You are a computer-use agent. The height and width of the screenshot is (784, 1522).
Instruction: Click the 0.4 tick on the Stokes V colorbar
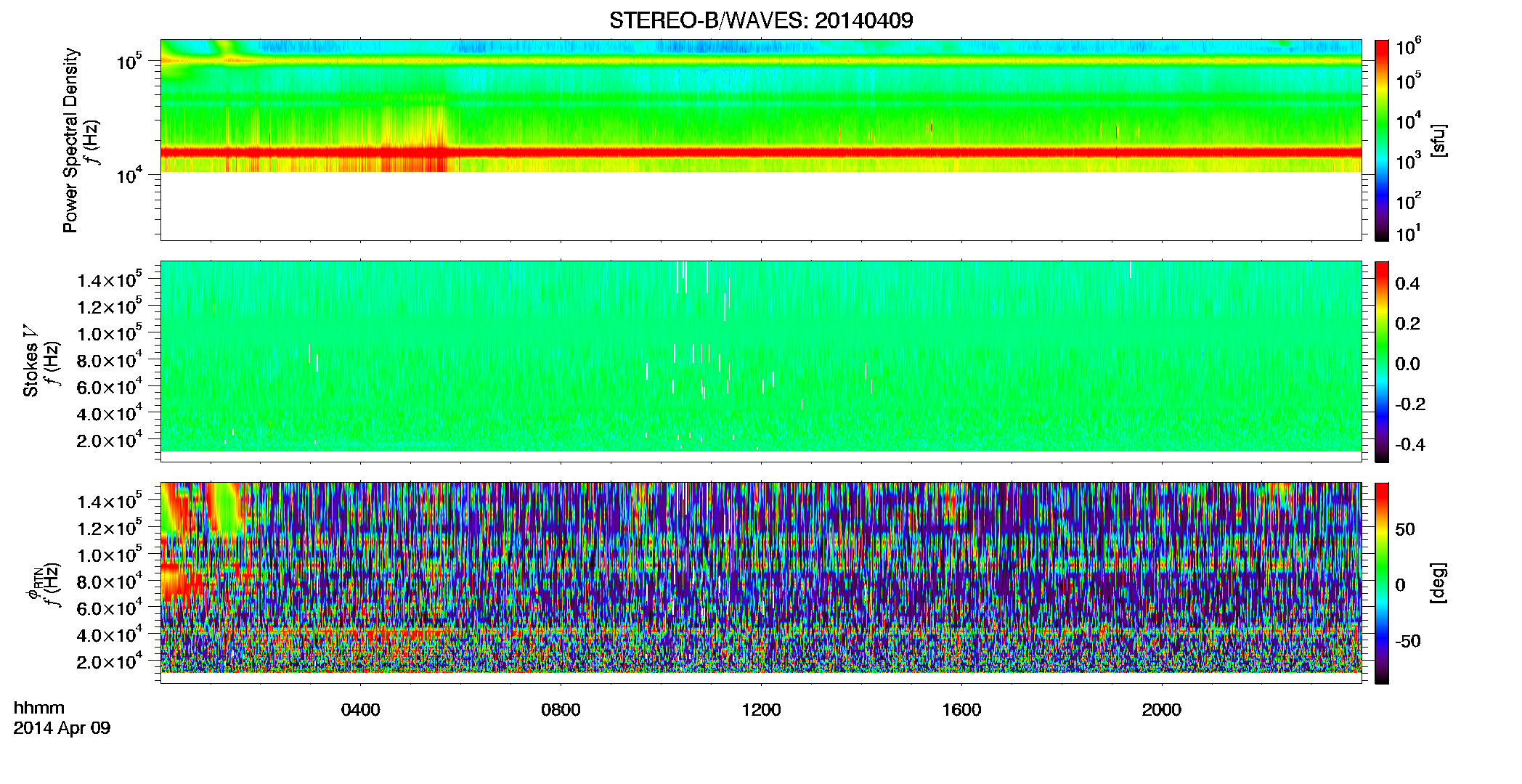1408,284
